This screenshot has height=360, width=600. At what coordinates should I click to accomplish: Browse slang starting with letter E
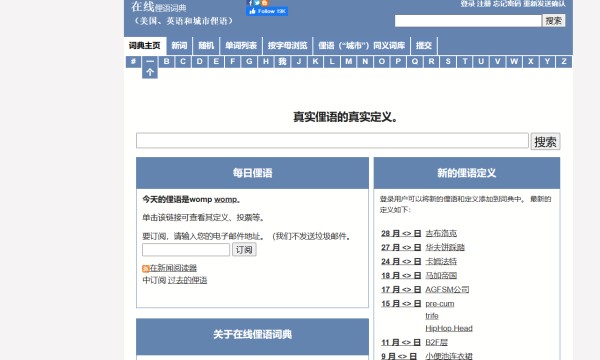[x=216, y=62]
